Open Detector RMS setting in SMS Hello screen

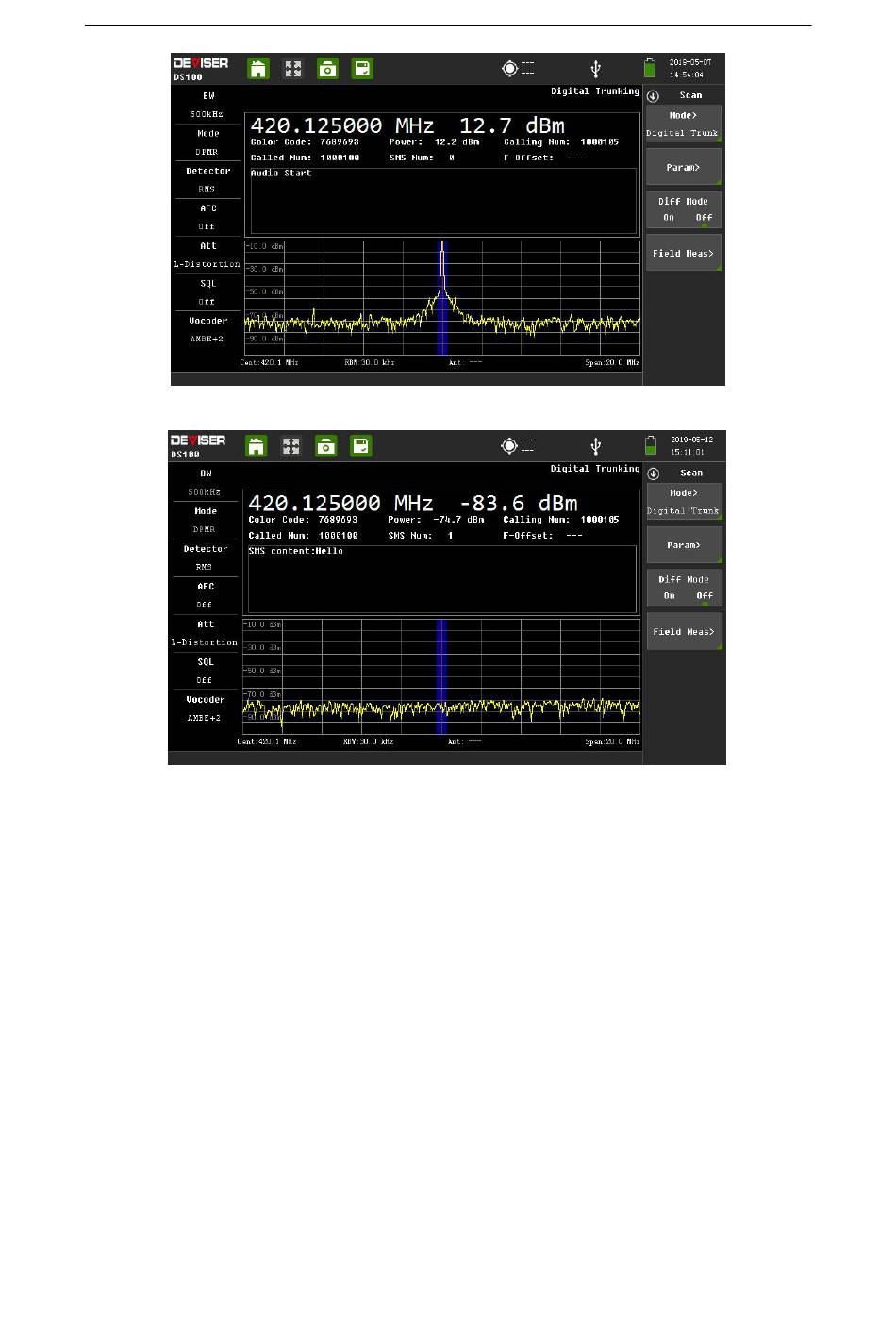(x=205, y=557)
